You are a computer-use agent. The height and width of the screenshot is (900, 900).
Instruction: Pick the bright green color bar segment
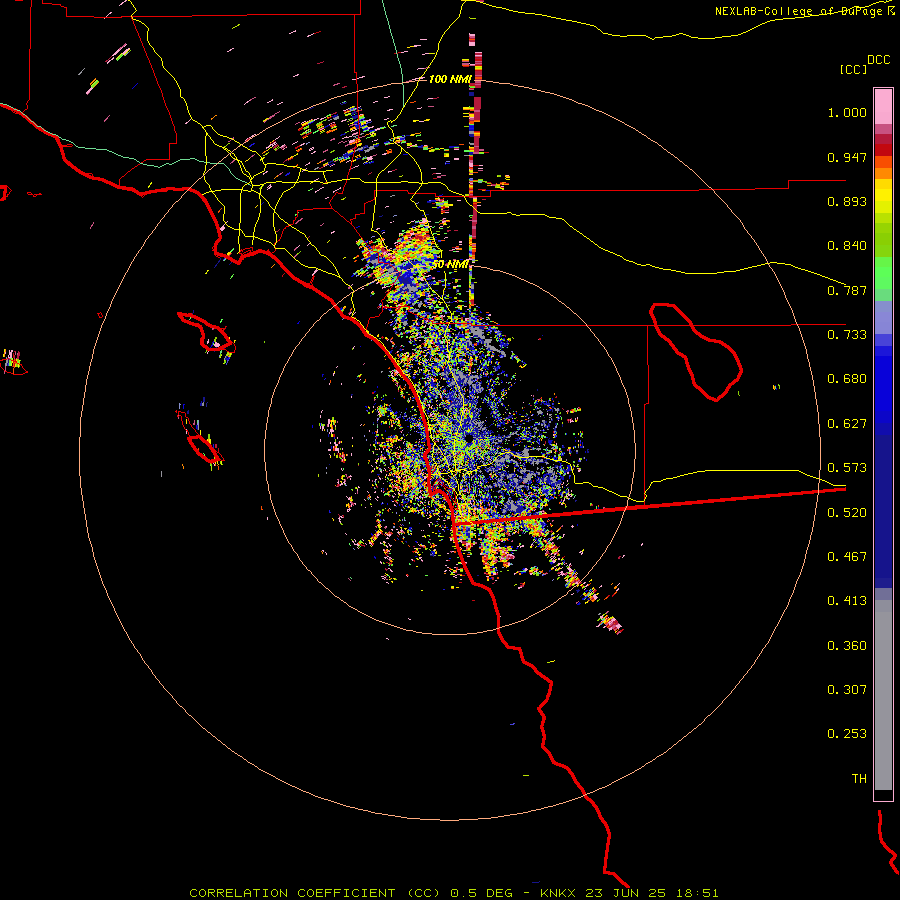[883, 273]
